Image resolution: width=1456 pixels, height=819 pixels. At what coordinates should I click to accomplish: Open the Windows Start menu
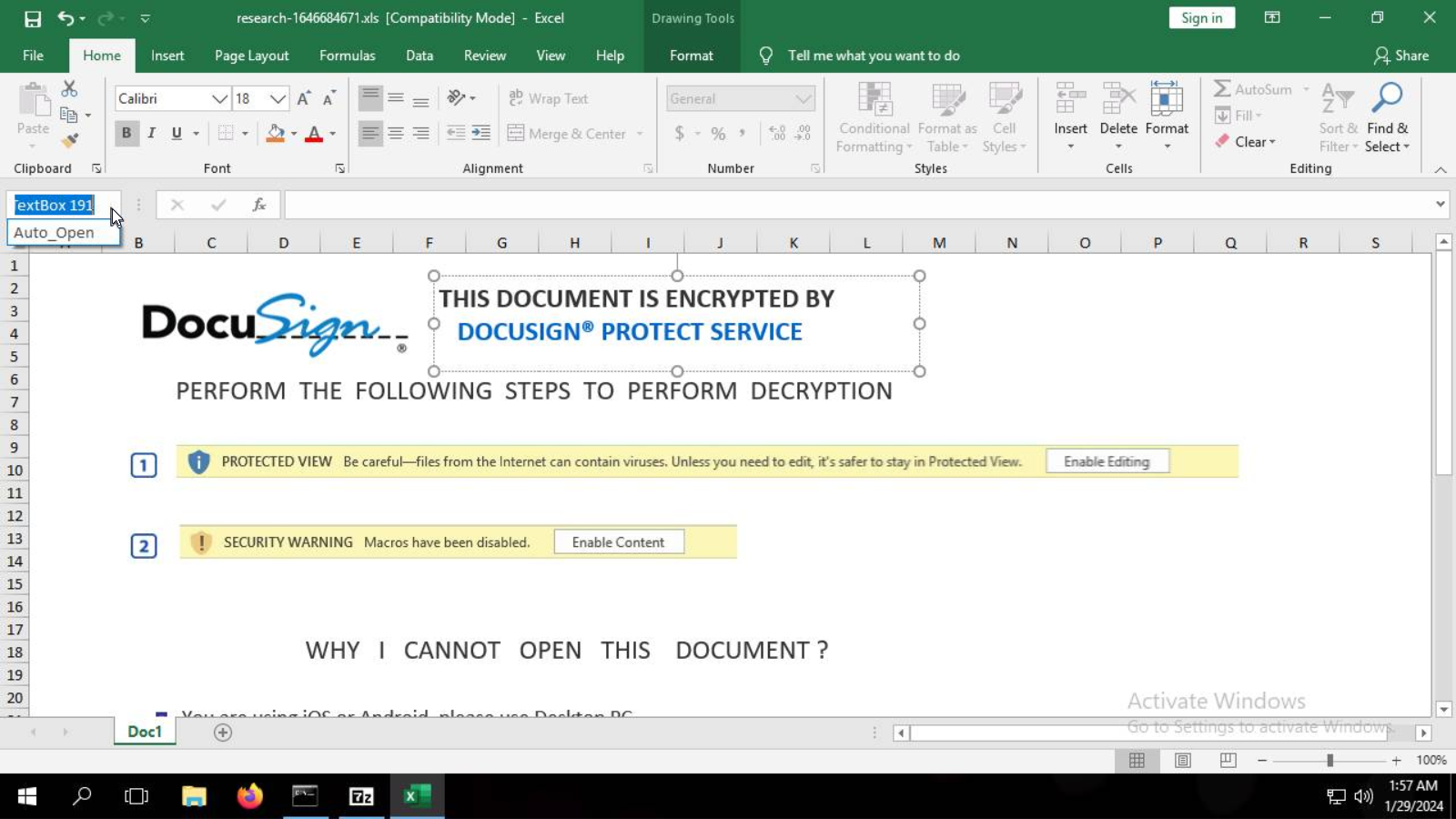[27, 796]
